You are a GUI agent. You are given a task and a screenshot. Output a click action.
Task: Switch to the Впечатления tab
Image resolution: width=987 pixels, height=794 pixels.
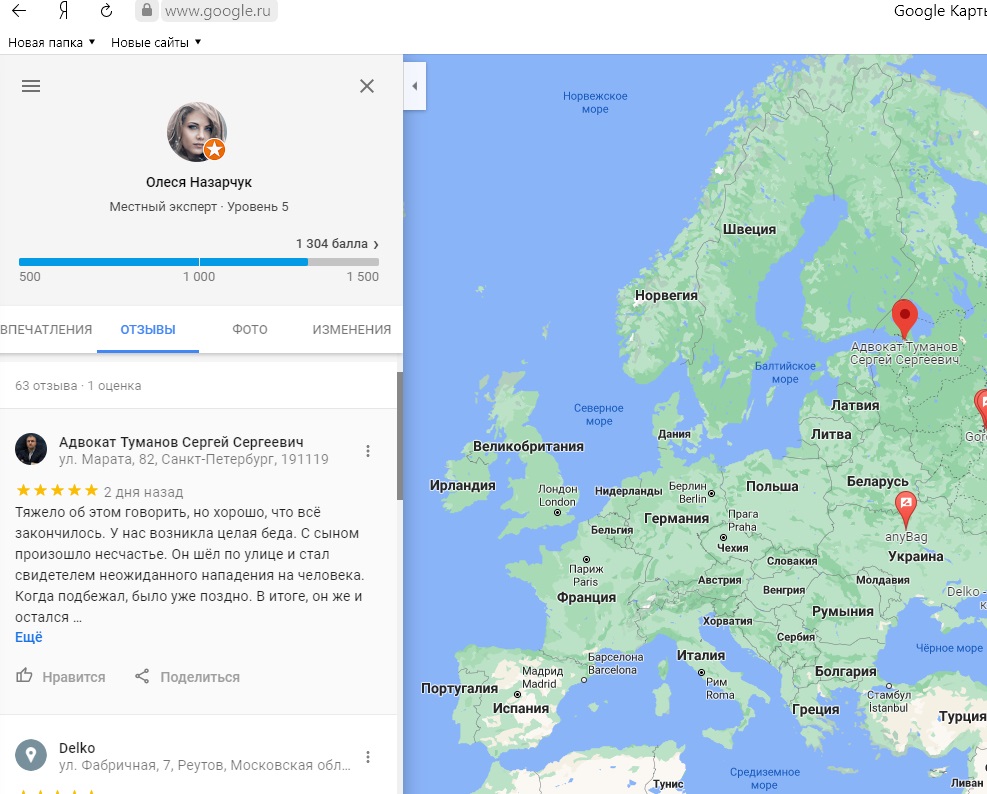click(46, 329)
